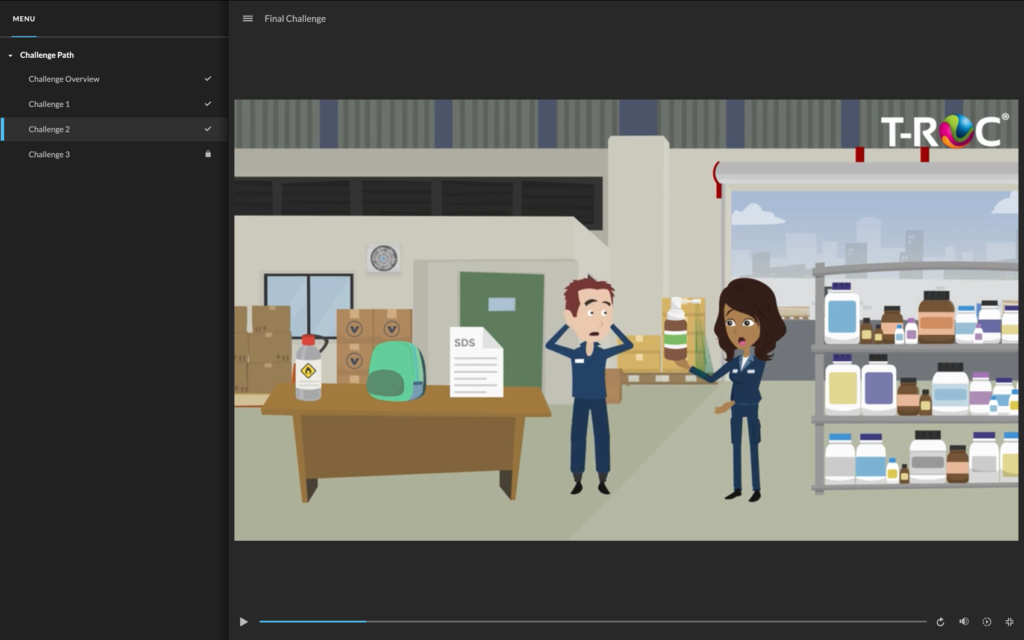Toggle the hamburger sidebar menu icon

tap(248, 18)
